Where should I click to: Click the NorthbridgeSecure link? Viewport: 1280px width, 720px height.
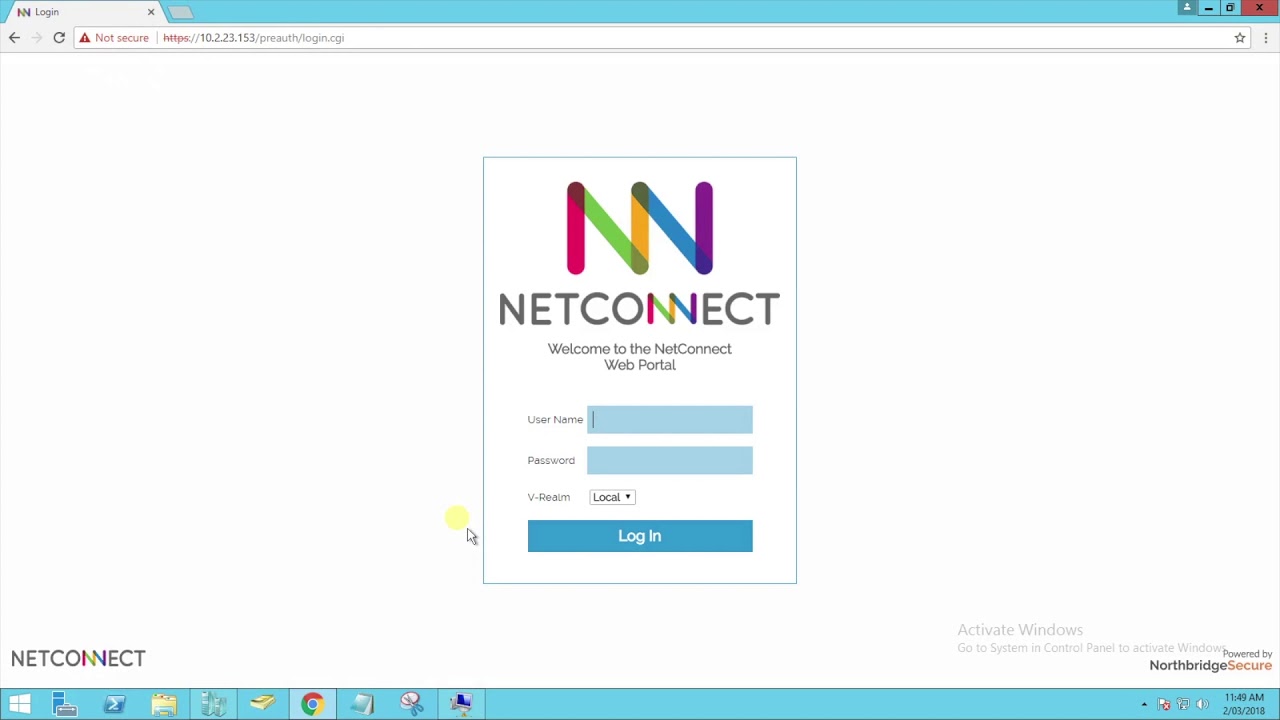(x=1210, y=666)
